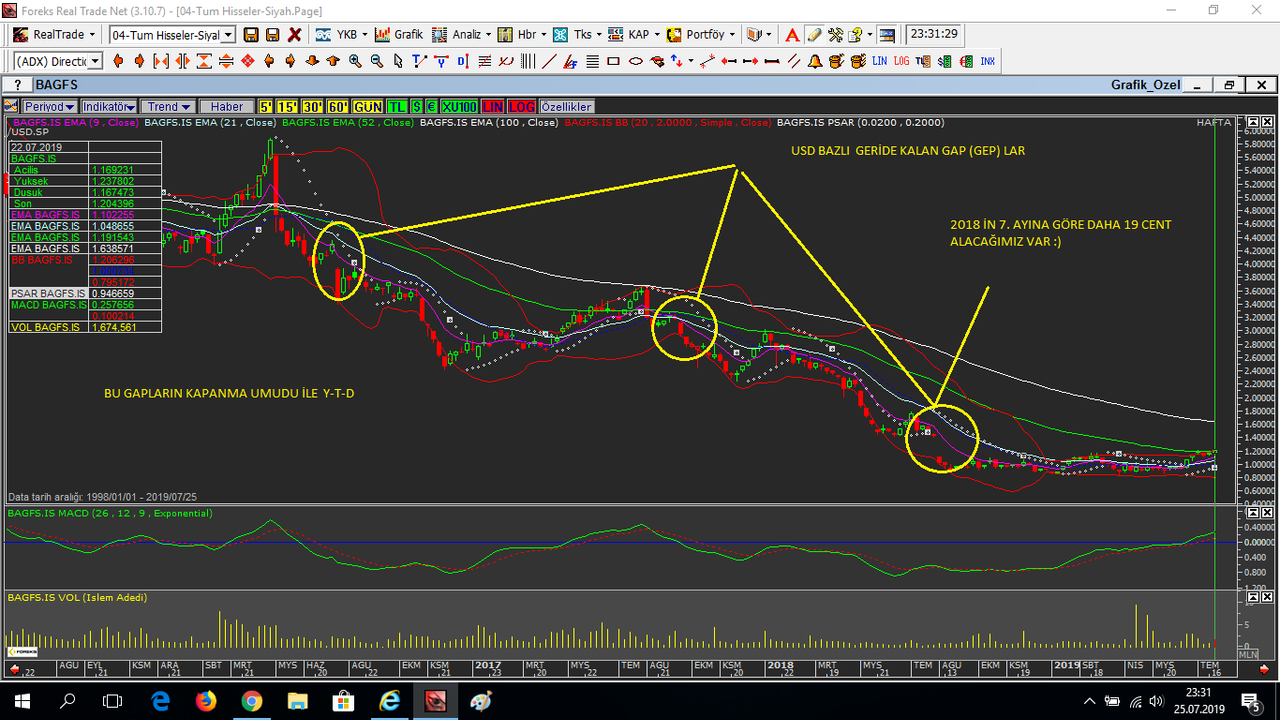
Task: Restore the Grafik_Ozel chart window
Action: point(1229,85)
